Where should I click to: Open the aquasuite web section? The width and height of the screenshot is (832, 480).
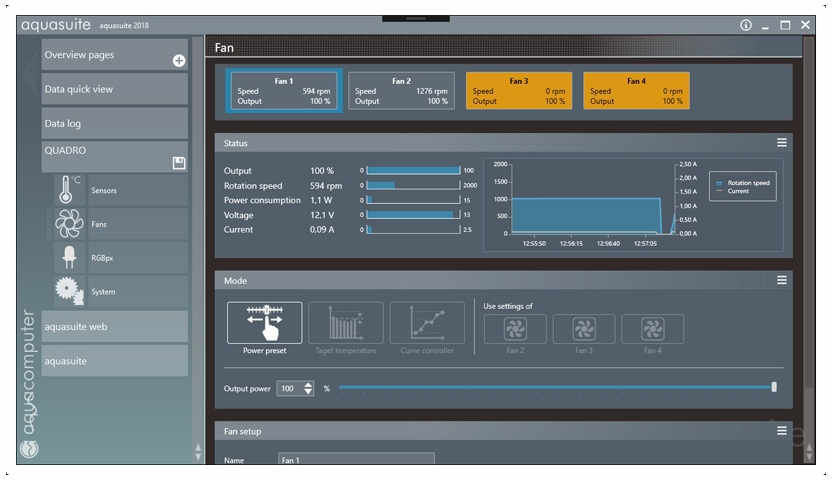114,326
